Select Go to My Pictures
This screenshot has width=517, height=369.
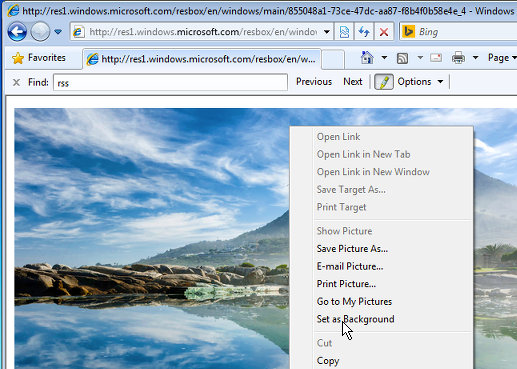point(354,302)
